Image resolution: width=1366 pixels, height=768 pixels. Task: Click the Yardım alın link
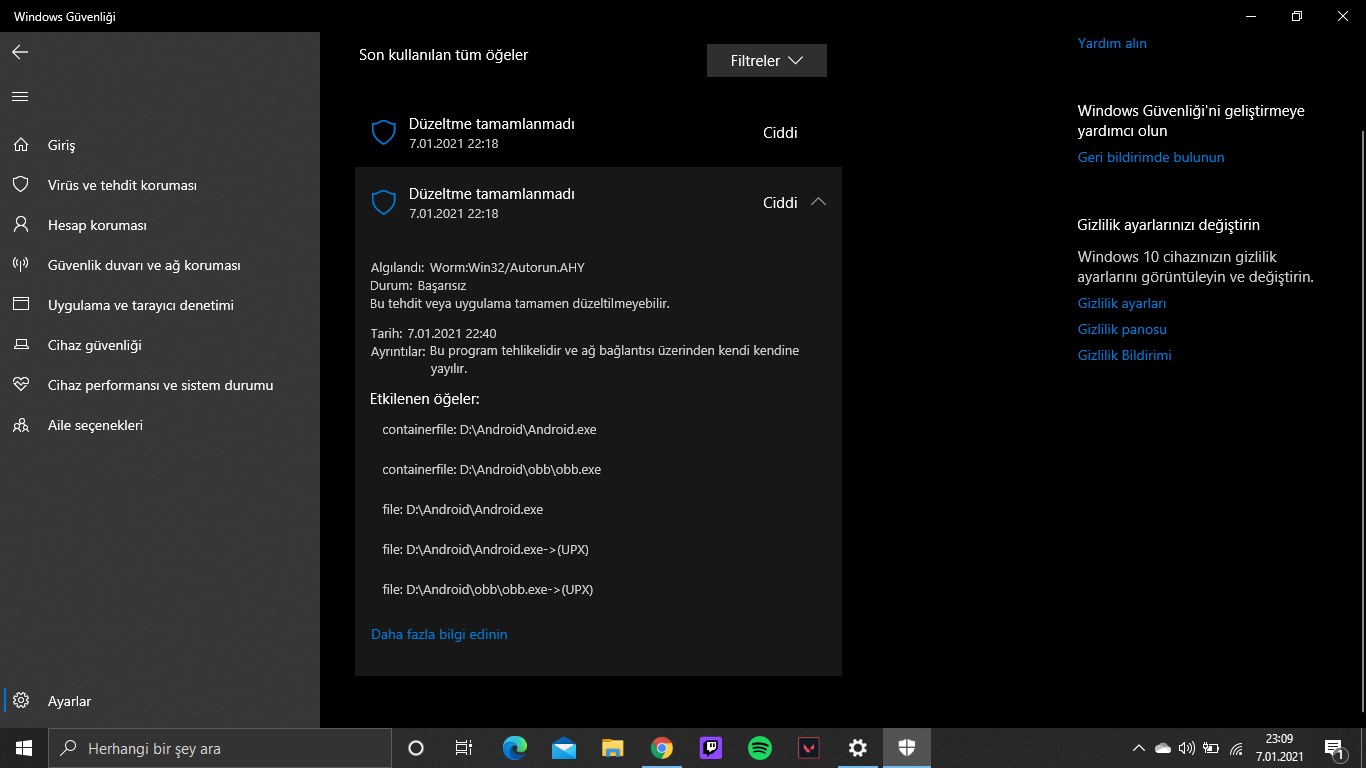(1112, 43)
